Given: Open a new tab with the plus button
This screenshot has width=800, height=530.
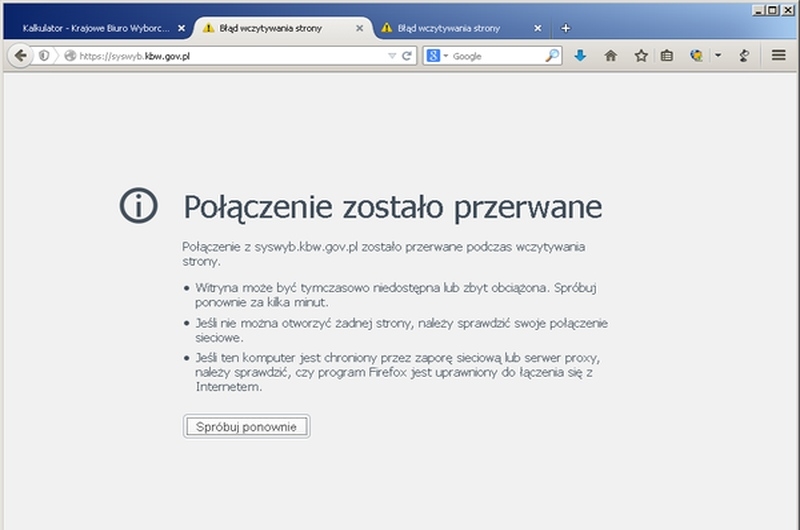Looking at the screenshot, I should pos(565,28).
